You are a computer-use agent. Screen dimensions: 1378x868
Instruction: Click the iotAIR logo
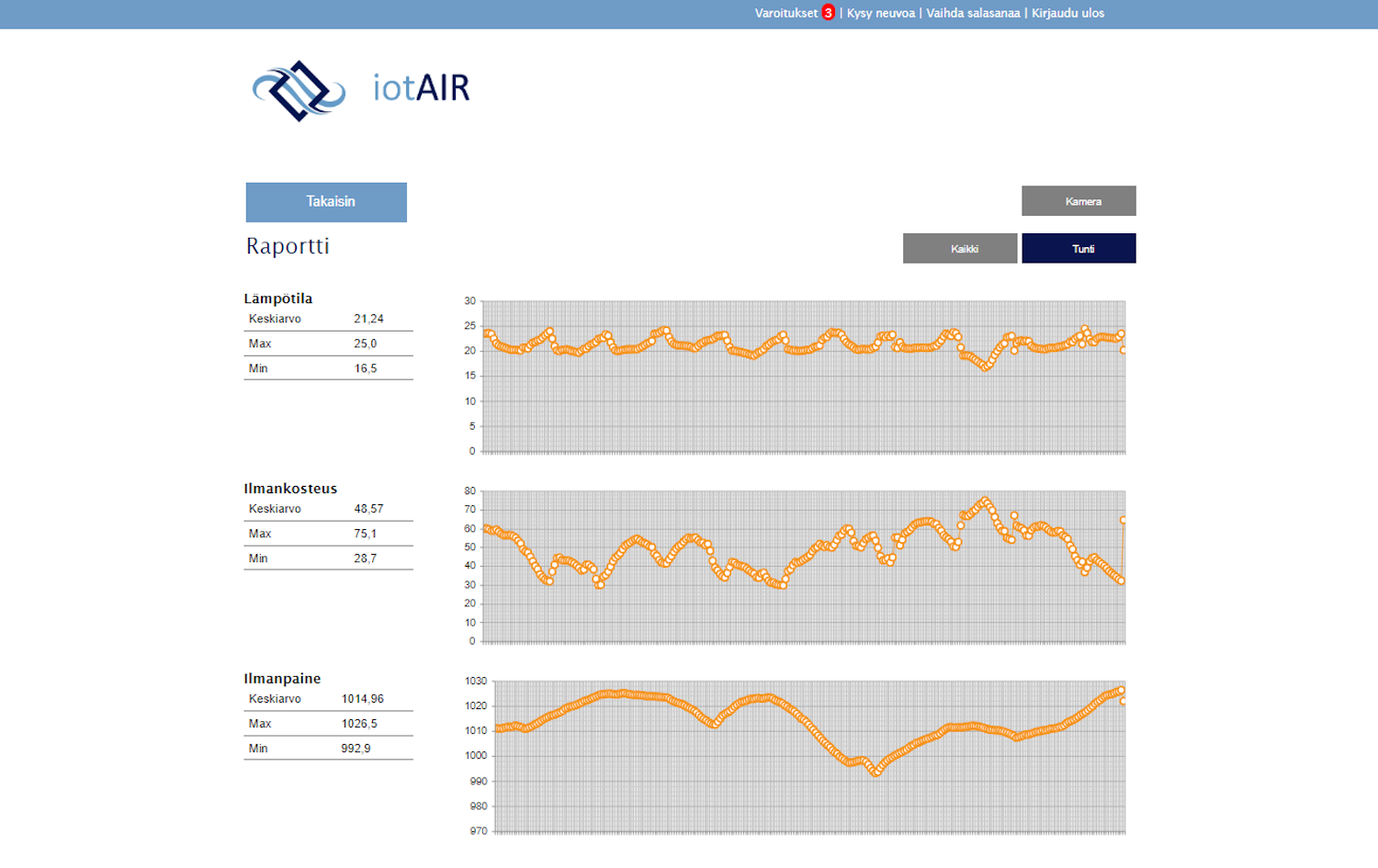tap(361, 90)
